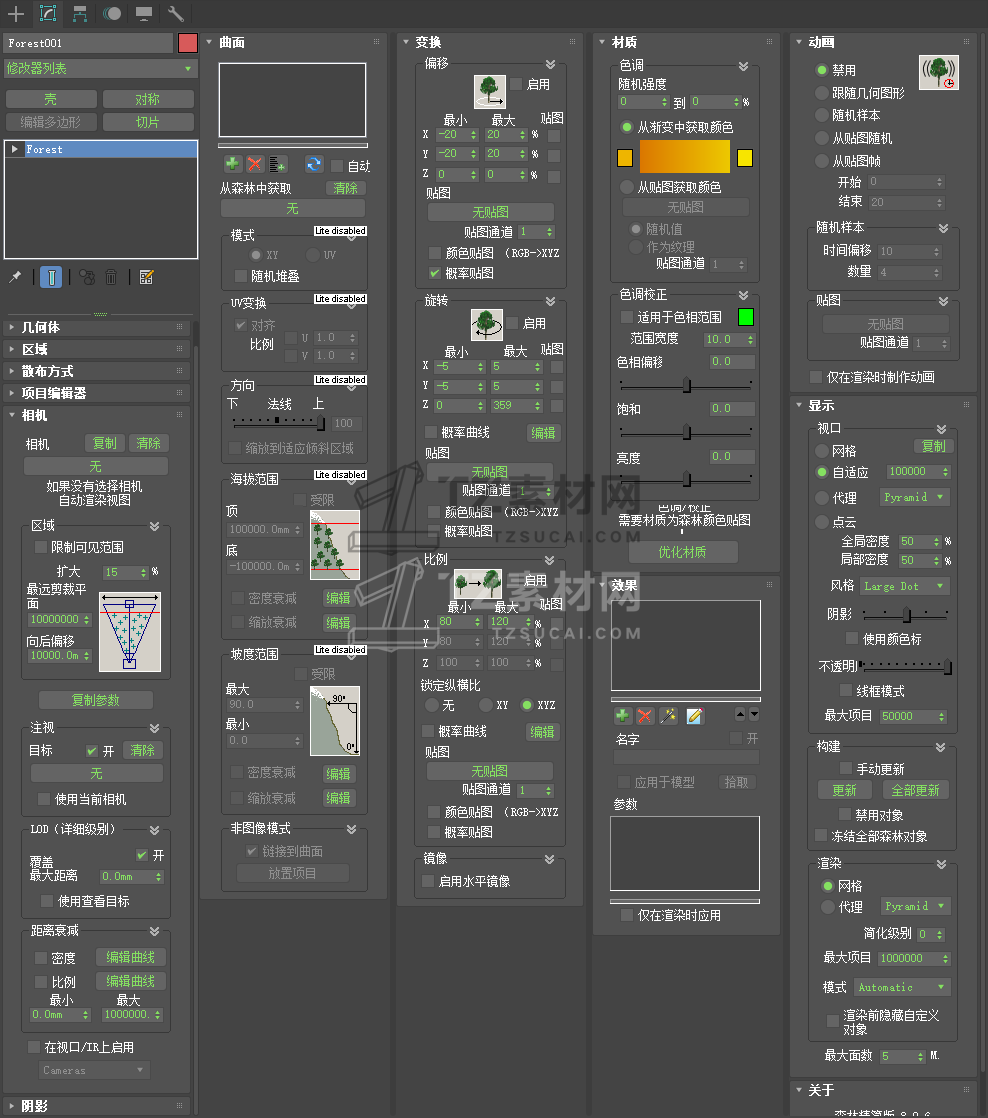Image resolution: width=988 pixels, height=1118 pixels.
Task: Enable the 限制可见范围 checkbox
Action: tap(41, 547)
